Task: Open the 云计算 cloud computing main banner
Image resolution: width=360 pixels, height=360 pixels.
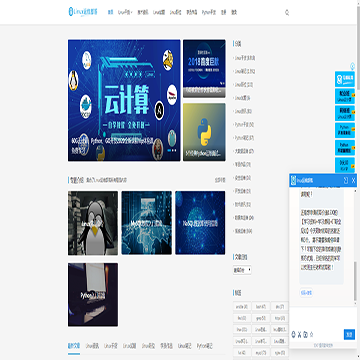Action: click(x=124, y=100)
